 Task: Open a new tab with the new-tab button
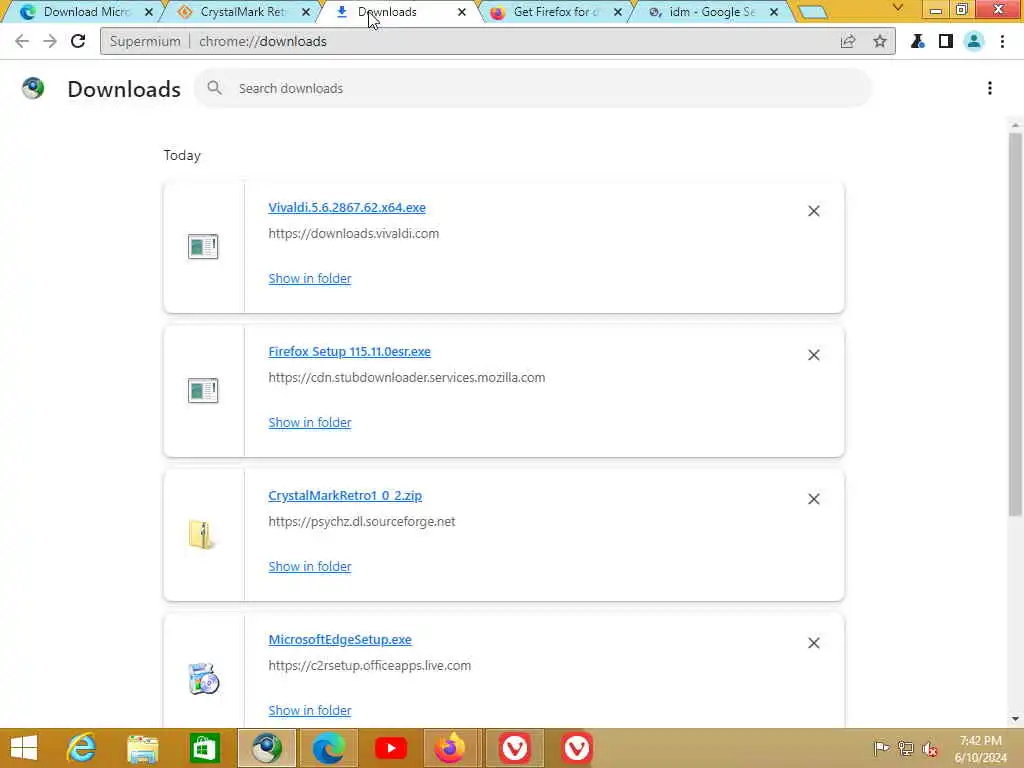coord(813,12)
